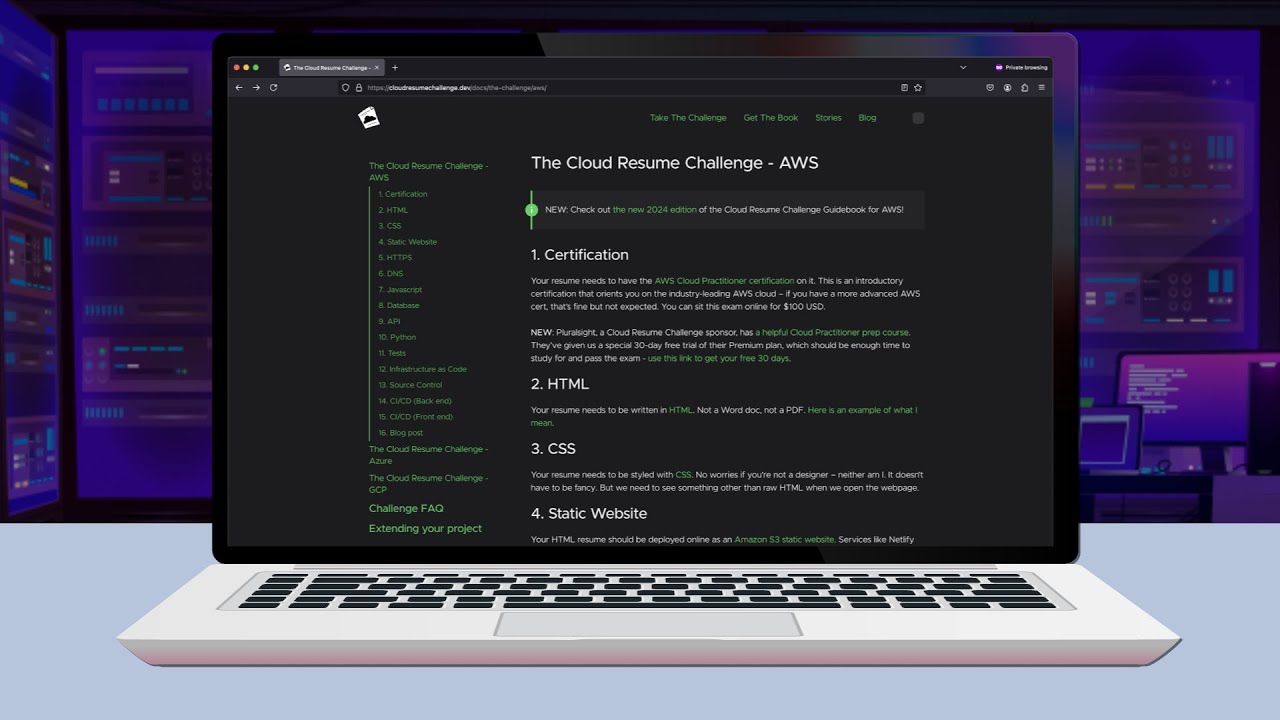Click the HTML link in section 2
This screenshot has width=1280, height=720.
[x=681, y=410]
